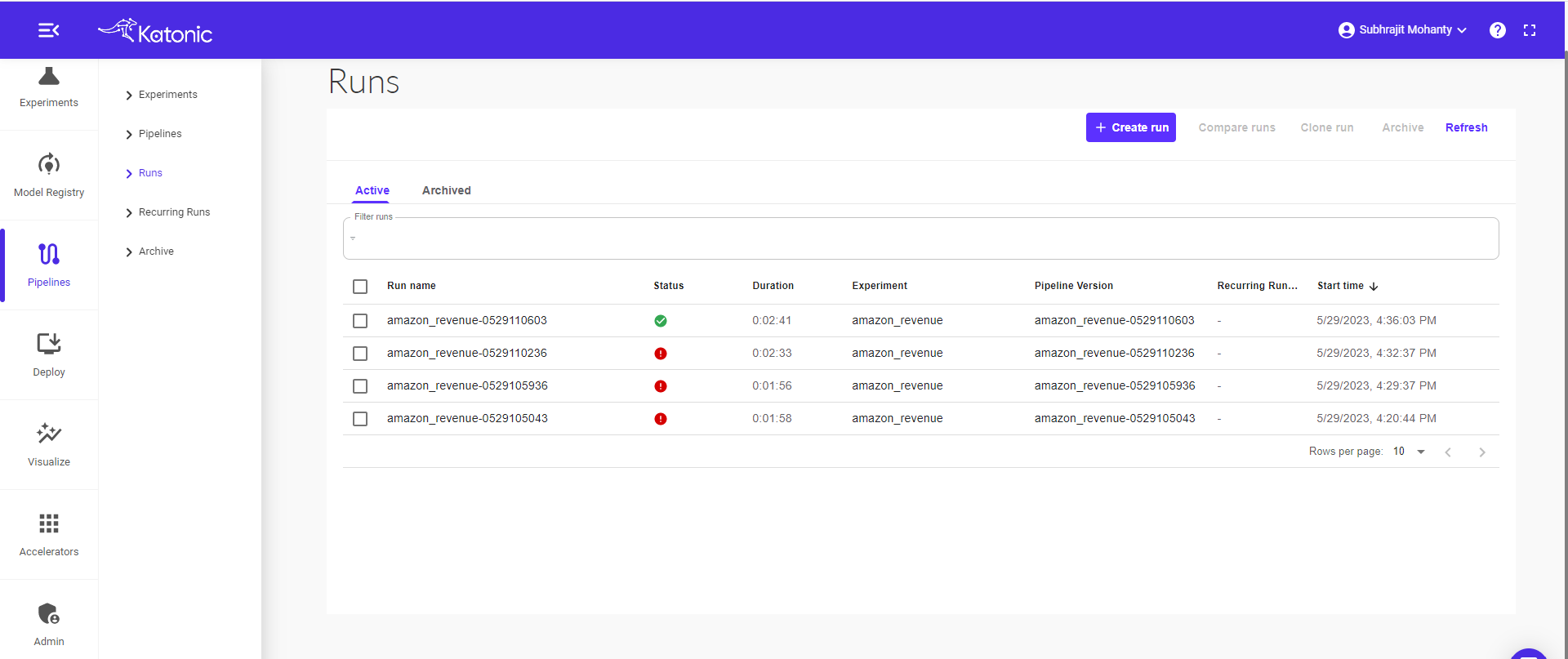Click Clone run button

pos(1327,127)
